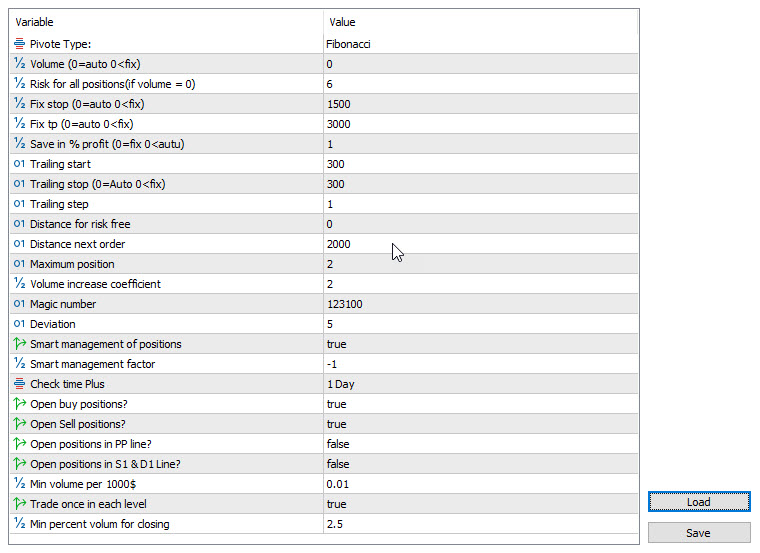Toggle Open positions in PP line value
Image resolution: width=760 pixels, height=553 pixels.
point(337,444)
